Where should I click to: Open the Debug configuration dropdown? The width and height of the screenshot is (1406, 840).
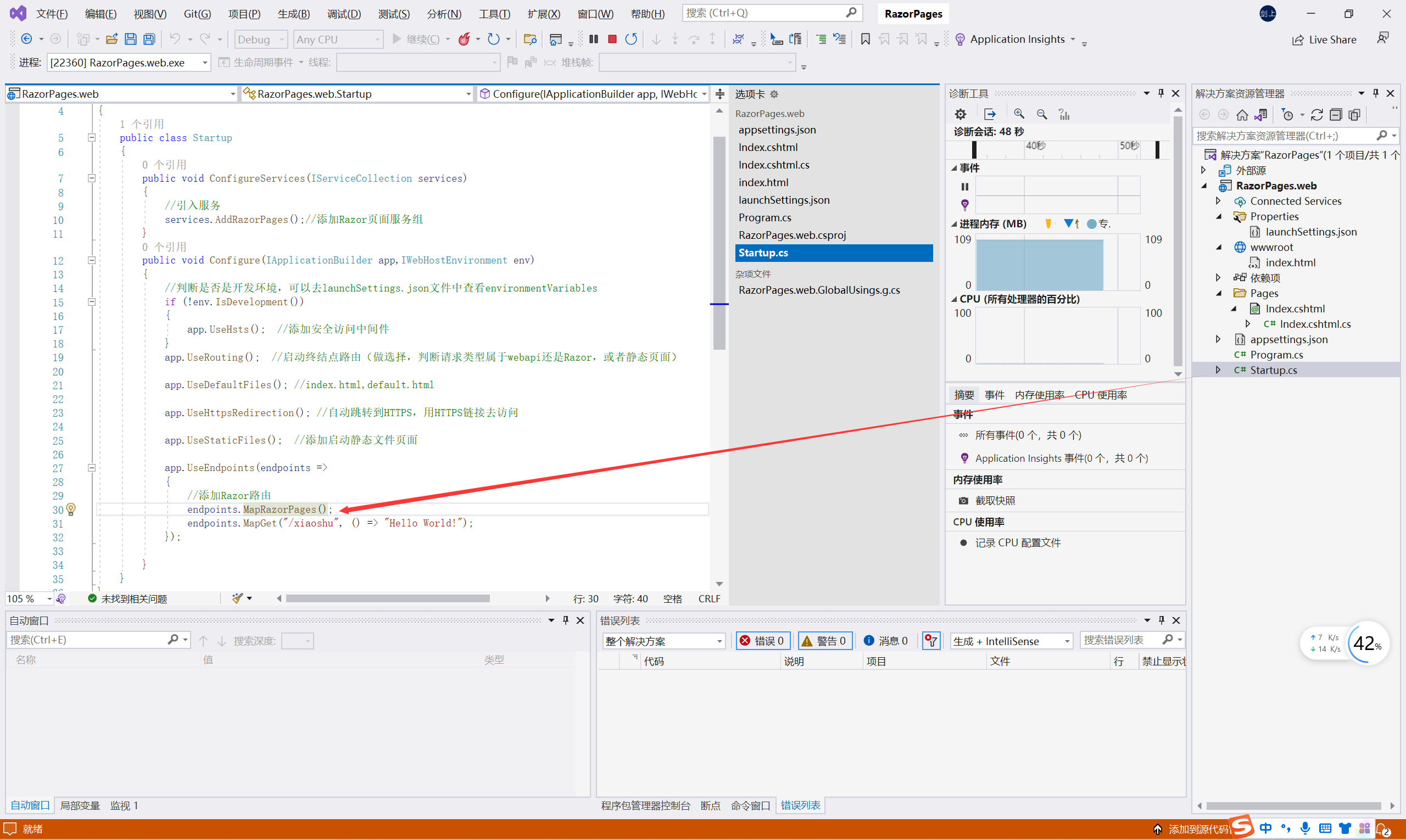pos(261,39)
